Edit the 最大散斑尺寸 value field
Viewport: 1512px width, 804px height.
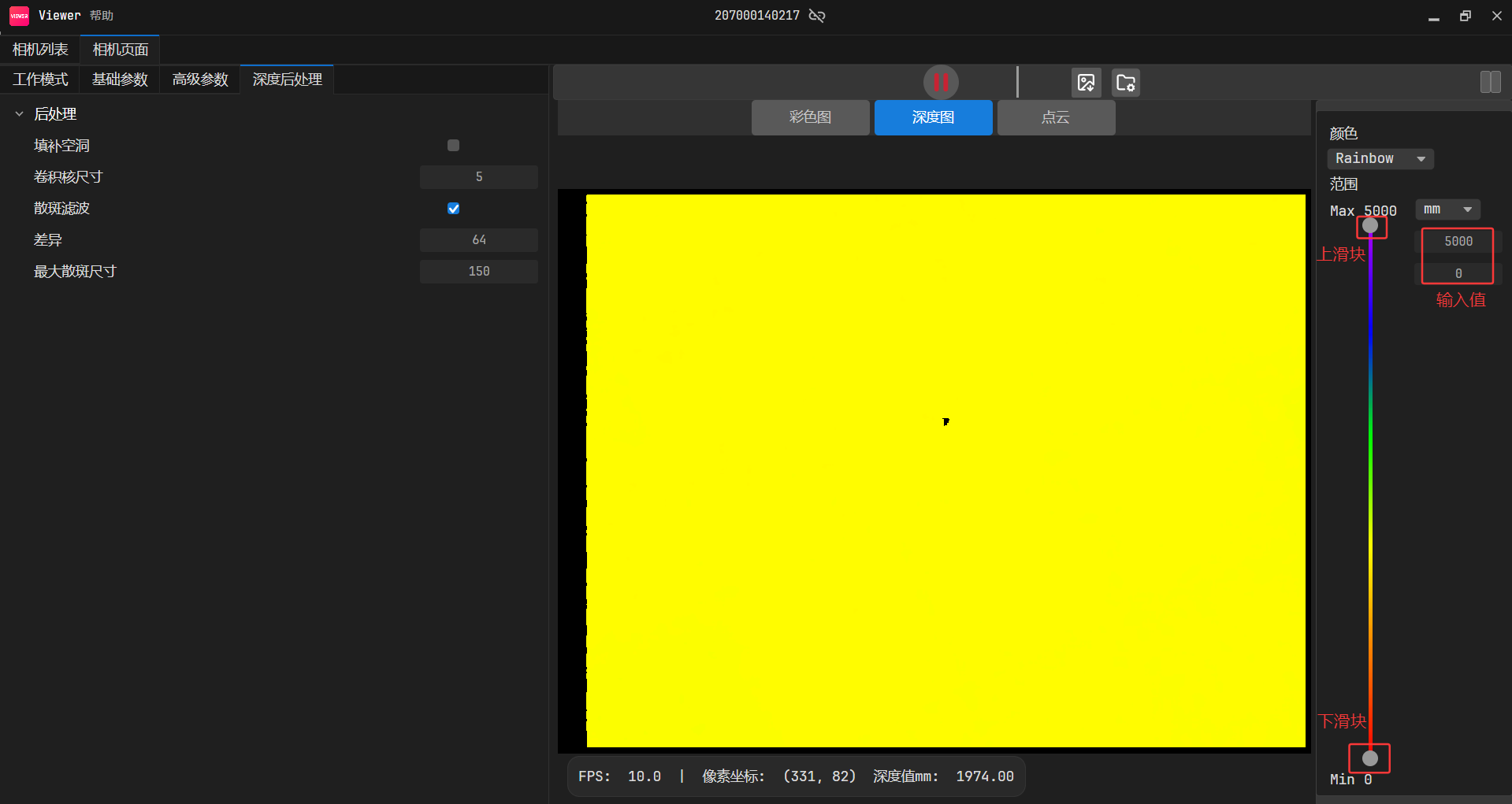point(479,271)
